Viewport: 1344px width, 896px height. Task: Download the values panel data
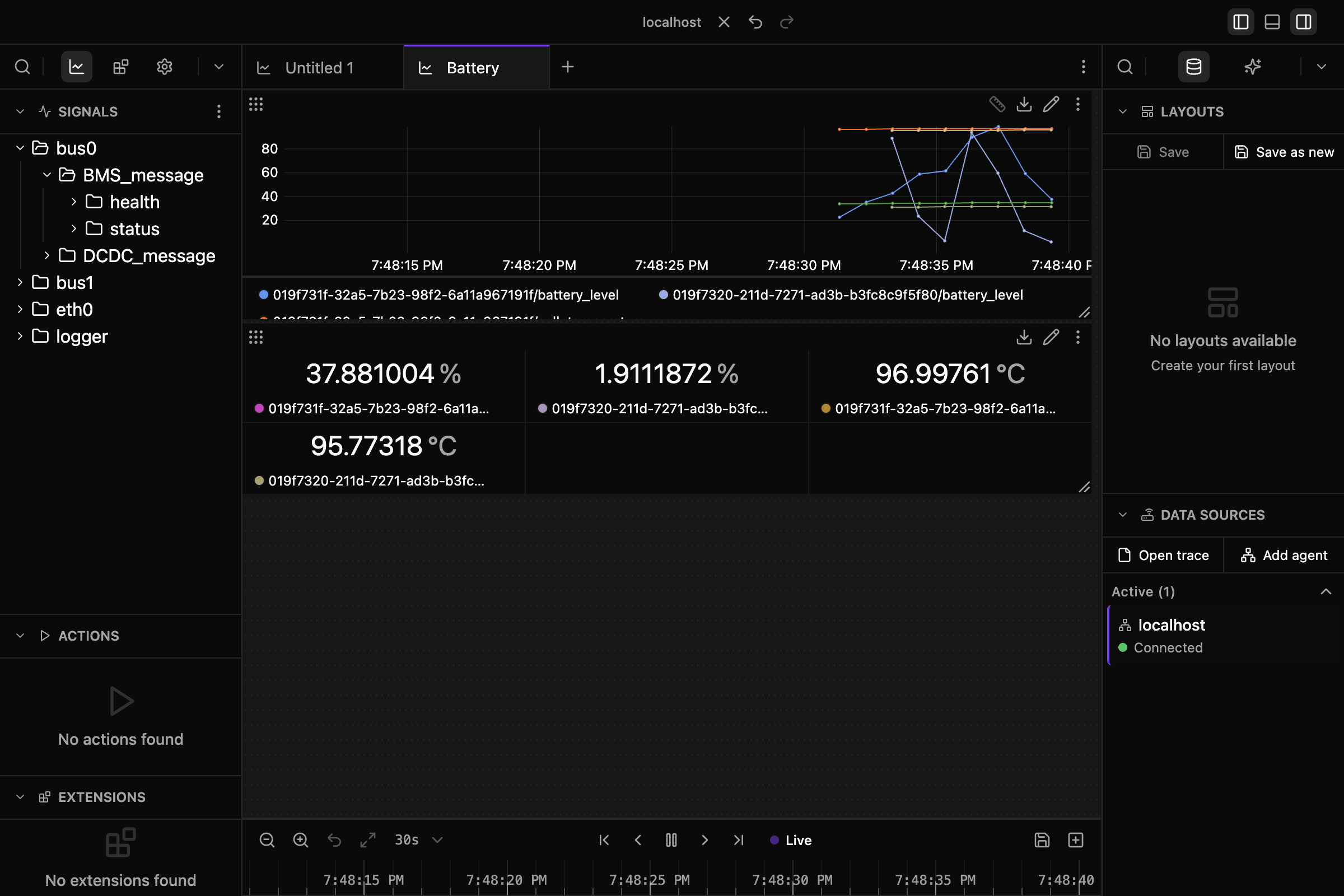tap(1024, 337)
